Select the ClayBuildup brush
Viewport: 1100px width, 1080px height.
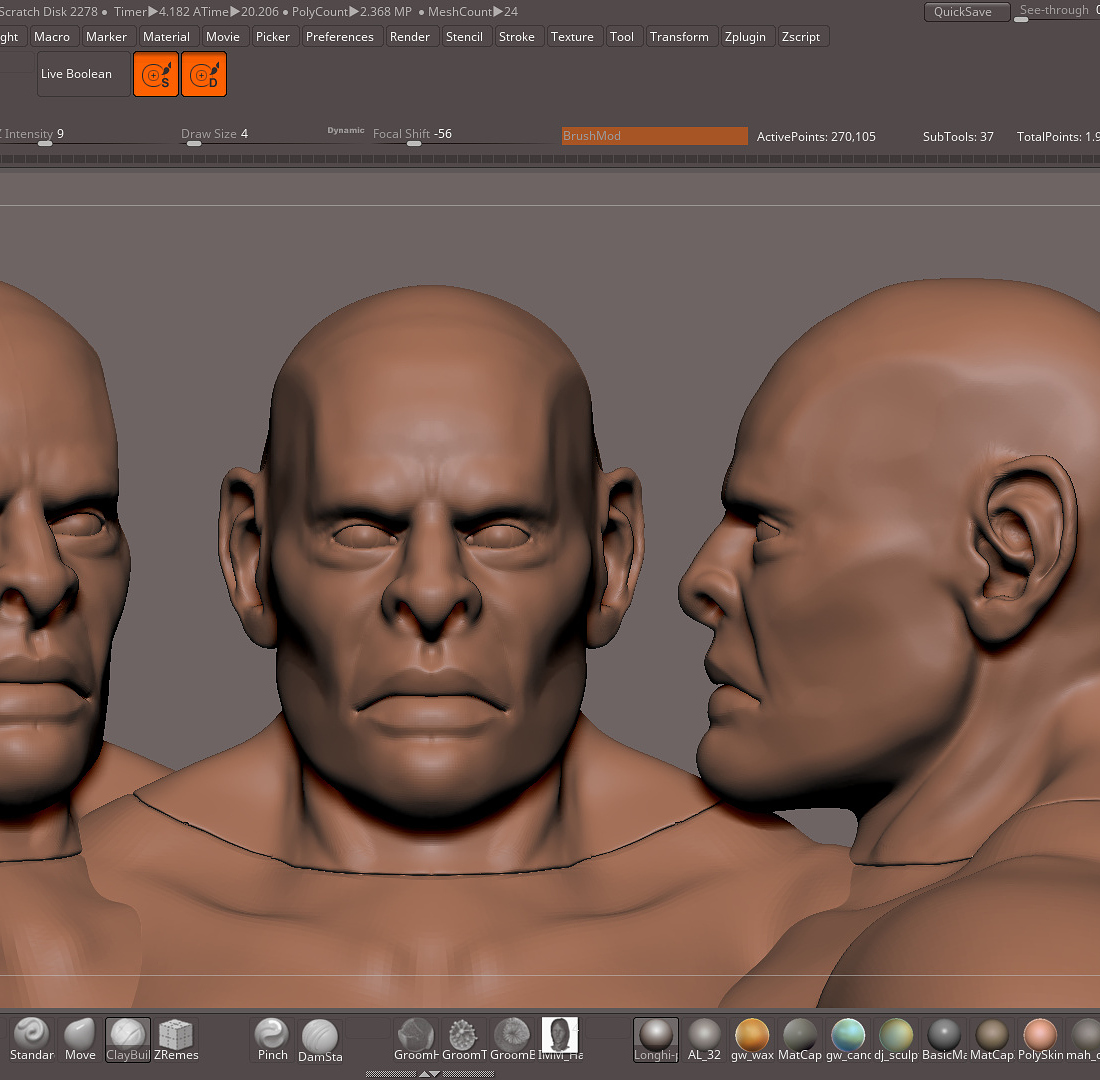coord(128,1039)
